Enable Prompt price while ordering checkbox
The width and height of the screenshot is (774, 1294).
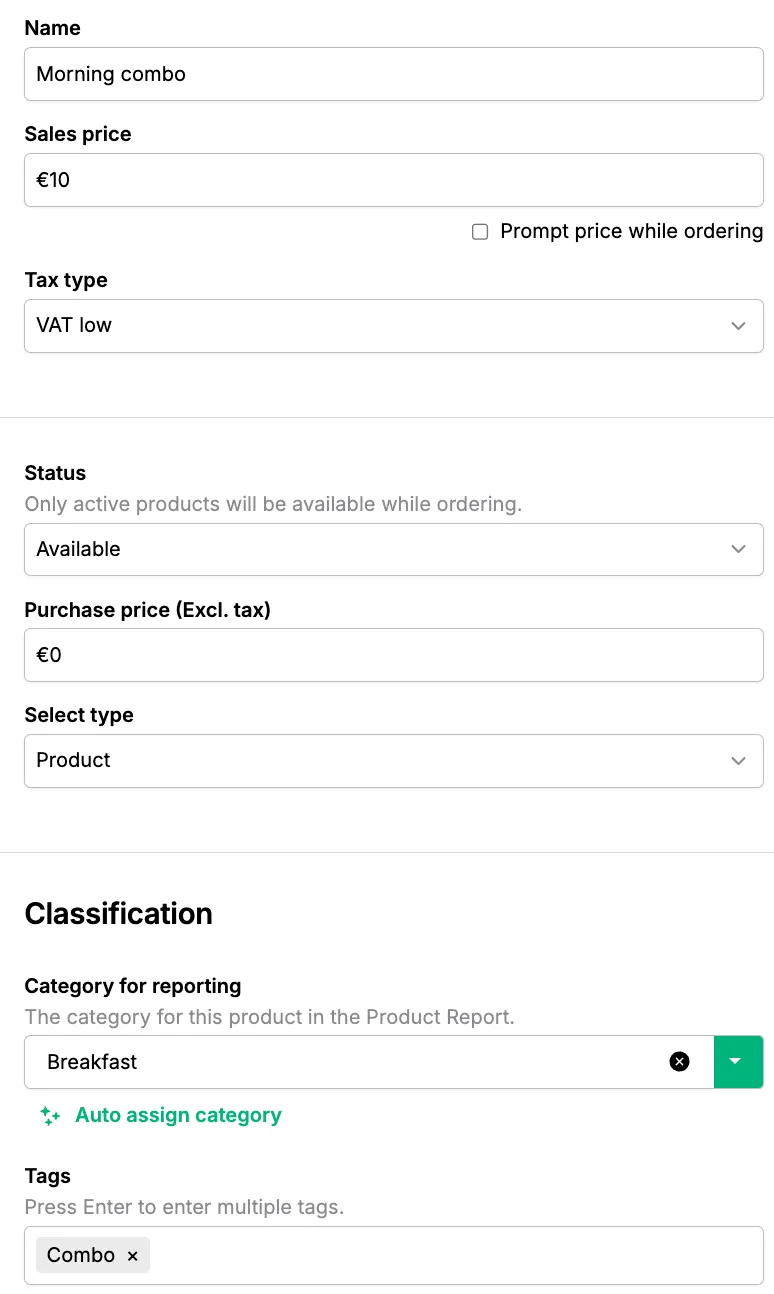[480, 232]
